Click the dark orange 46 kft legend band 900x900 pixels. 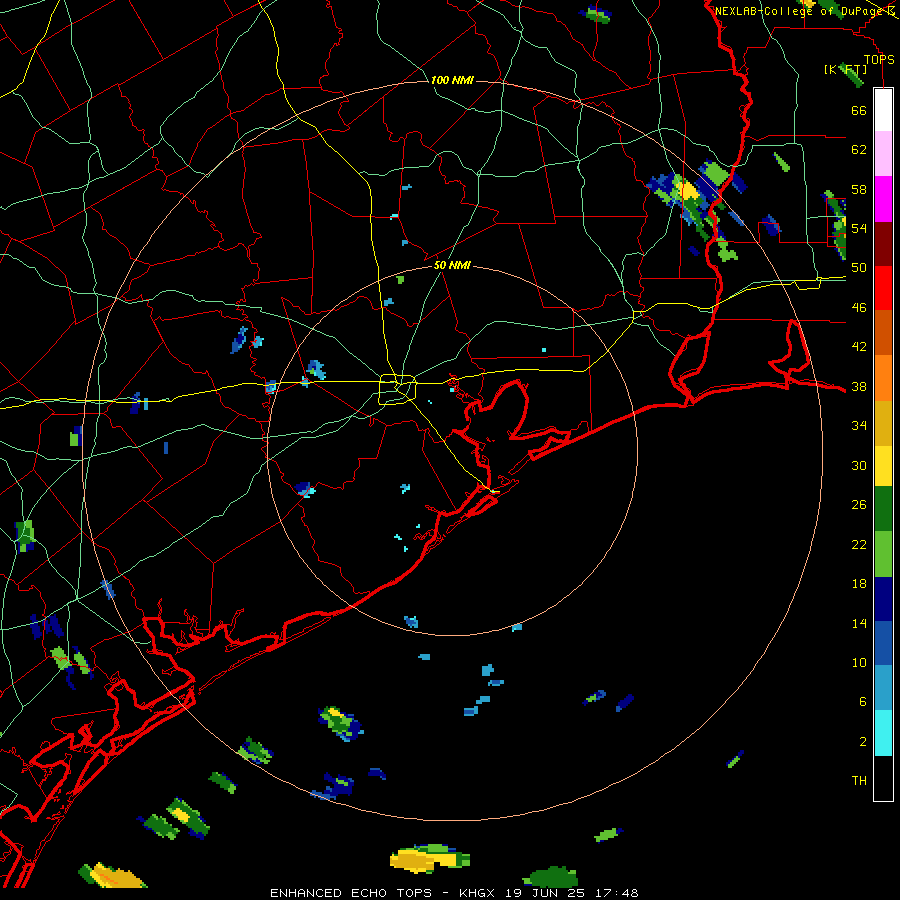tap(883, 332)
